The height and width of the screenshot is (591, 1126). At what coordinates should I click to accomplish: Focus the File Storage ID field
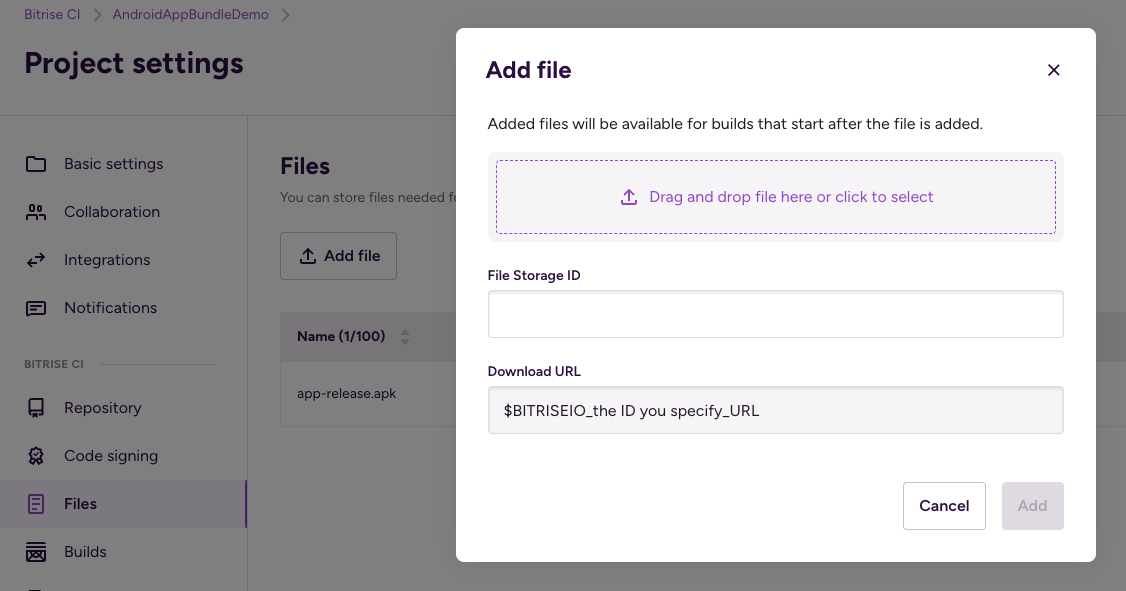point(775,314)
